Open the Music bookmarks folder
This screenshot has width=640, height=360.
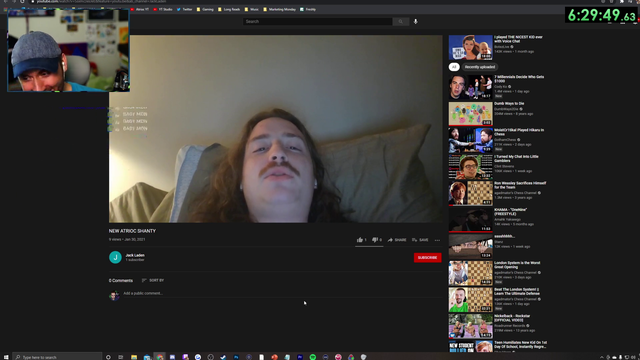click(252, 9)
